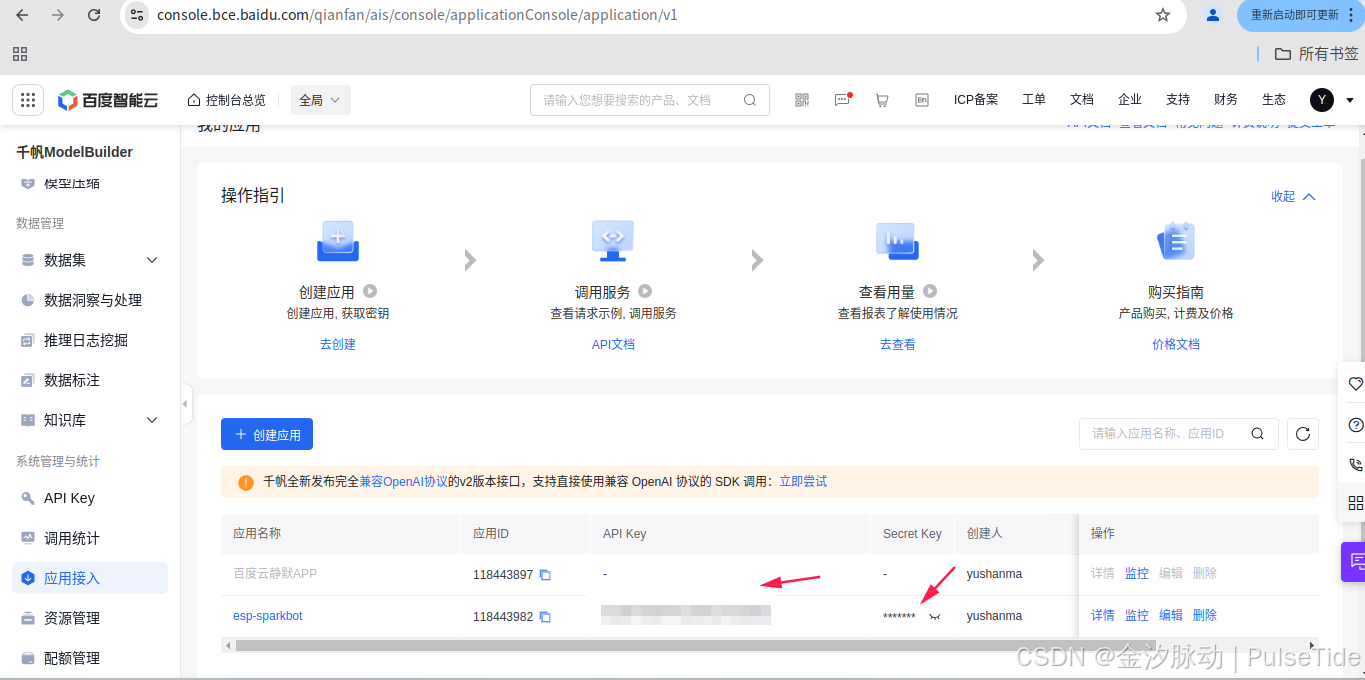The height and width of the screenshot is (680, 1365).
Task: Open the API文档 link
Action: (x=613, y=344)
